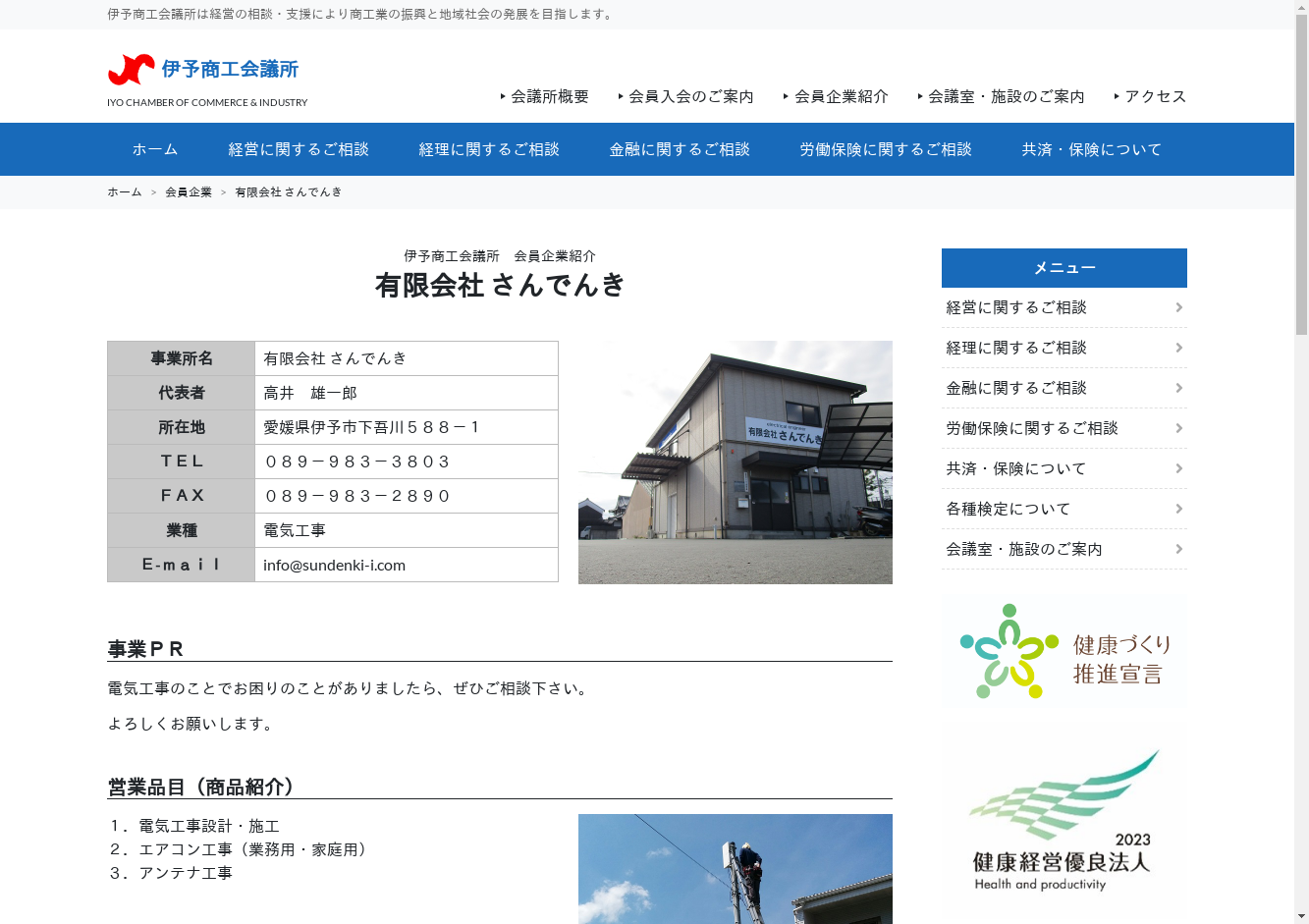Select 金融に関するご相談 in blue menu bar
This screenshot has height=924, width=1309.
680,149
